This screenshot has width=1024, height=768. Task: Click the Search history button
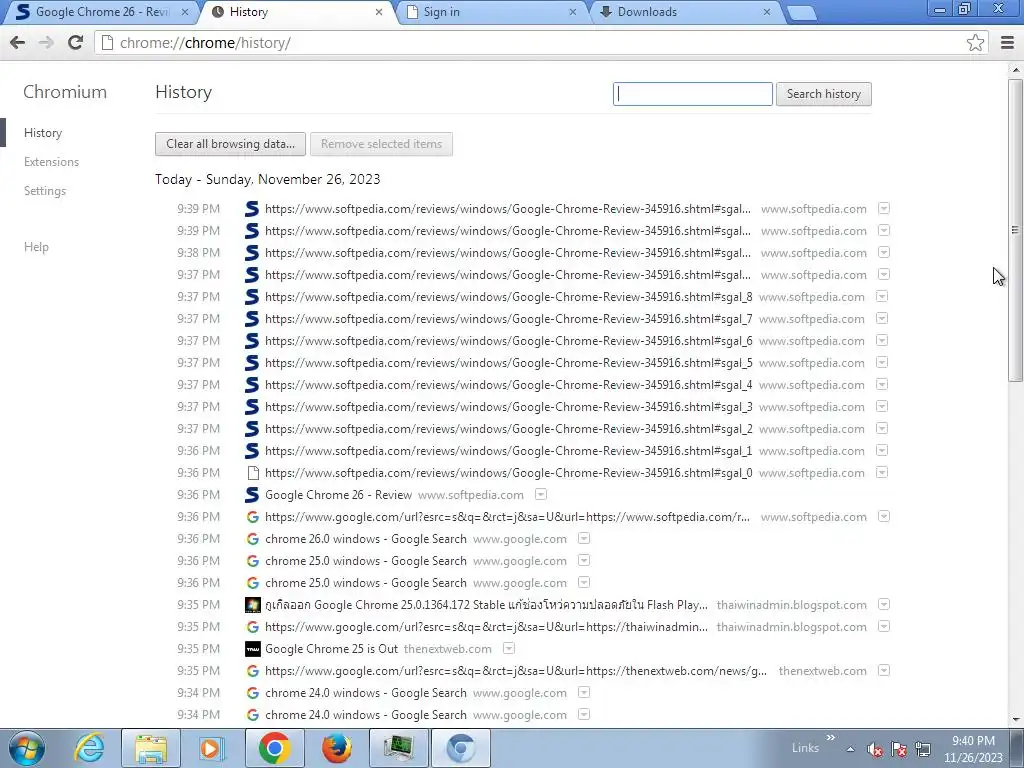[x=824, y=93]
